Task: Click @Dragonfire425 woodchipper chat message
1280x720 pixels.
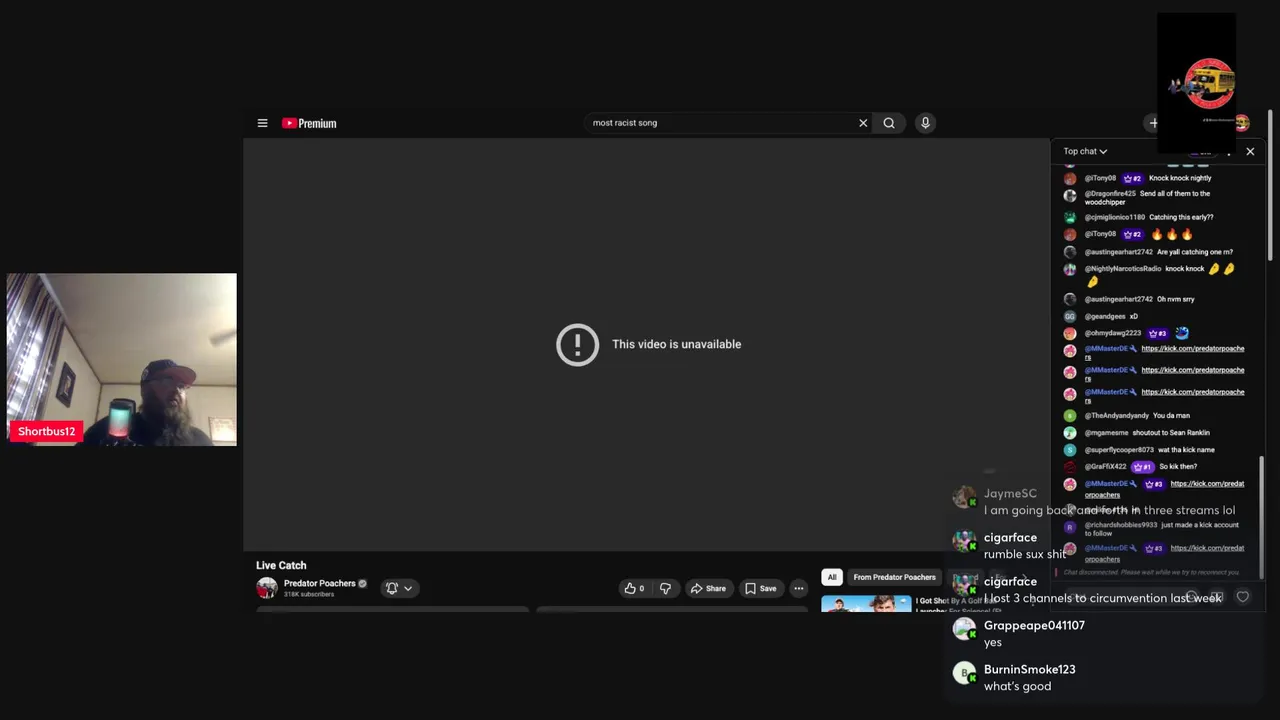Action: (x=1156, y=197)
